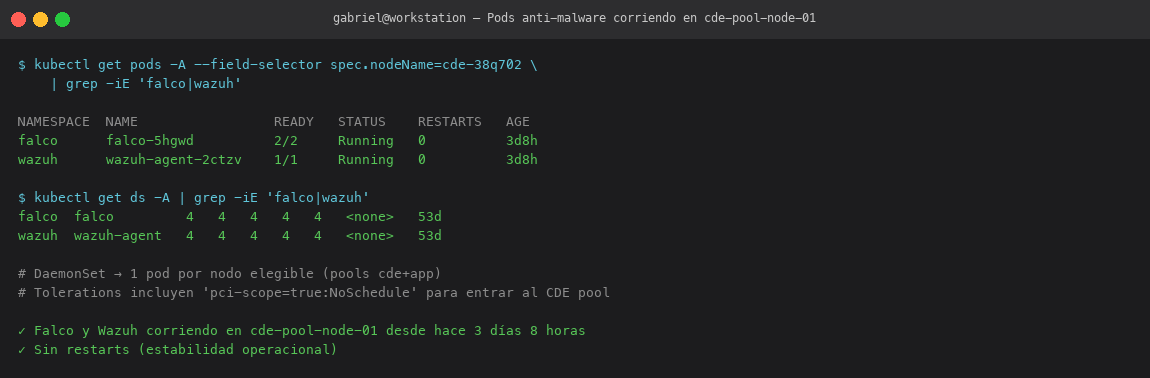
Task: Click the grep -iE 'falco|wazuh' continuation line
Action: (146, 84)
